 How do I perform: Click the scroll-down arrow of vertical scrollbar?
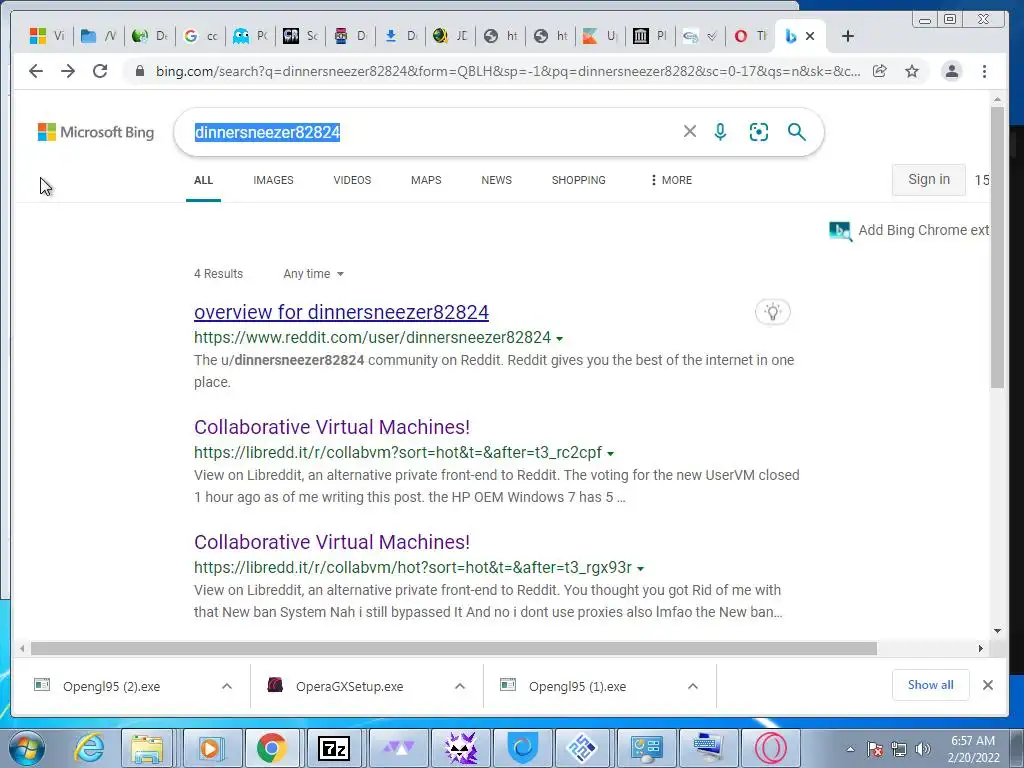point(997,631)
